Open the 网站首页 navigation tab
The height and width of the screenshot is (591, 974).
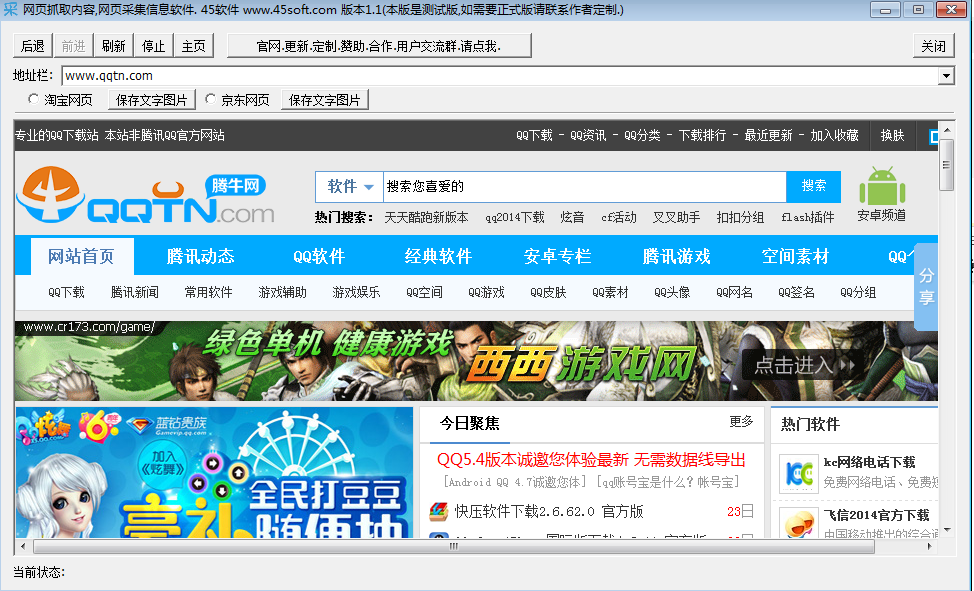(x=81, y=256)
